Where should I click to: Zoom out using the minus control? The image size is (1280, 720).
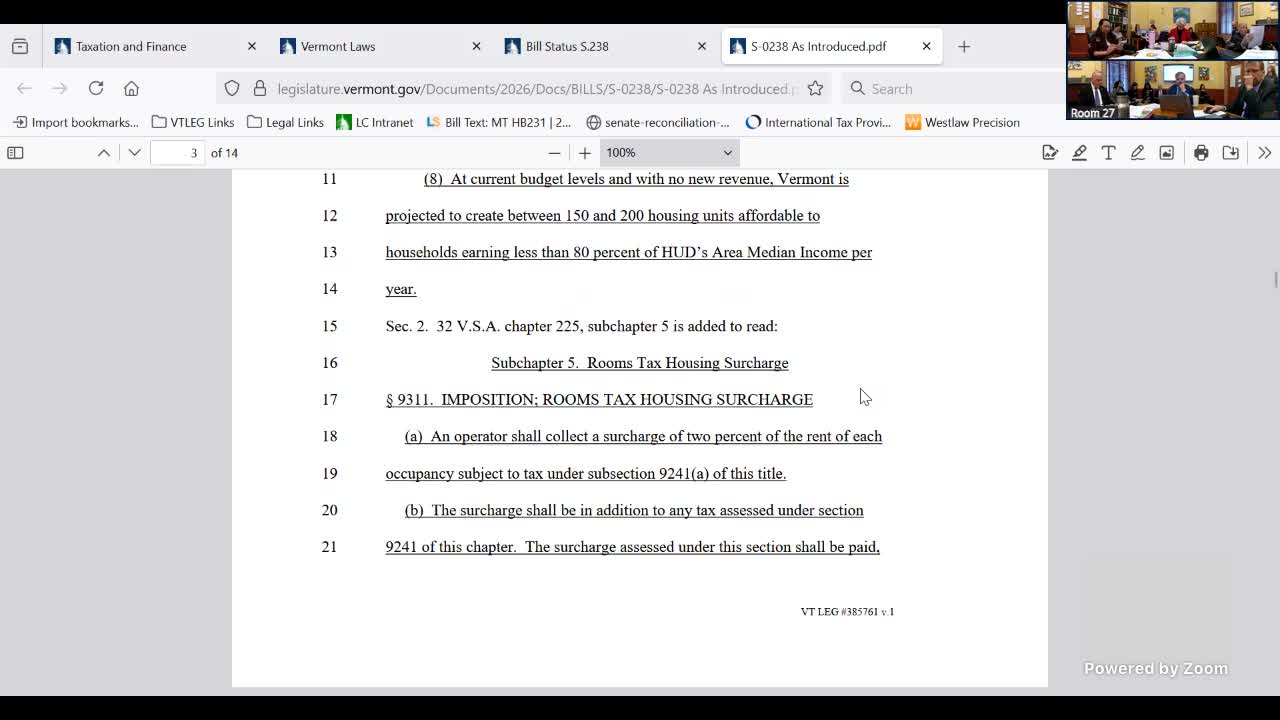point(554,152)
